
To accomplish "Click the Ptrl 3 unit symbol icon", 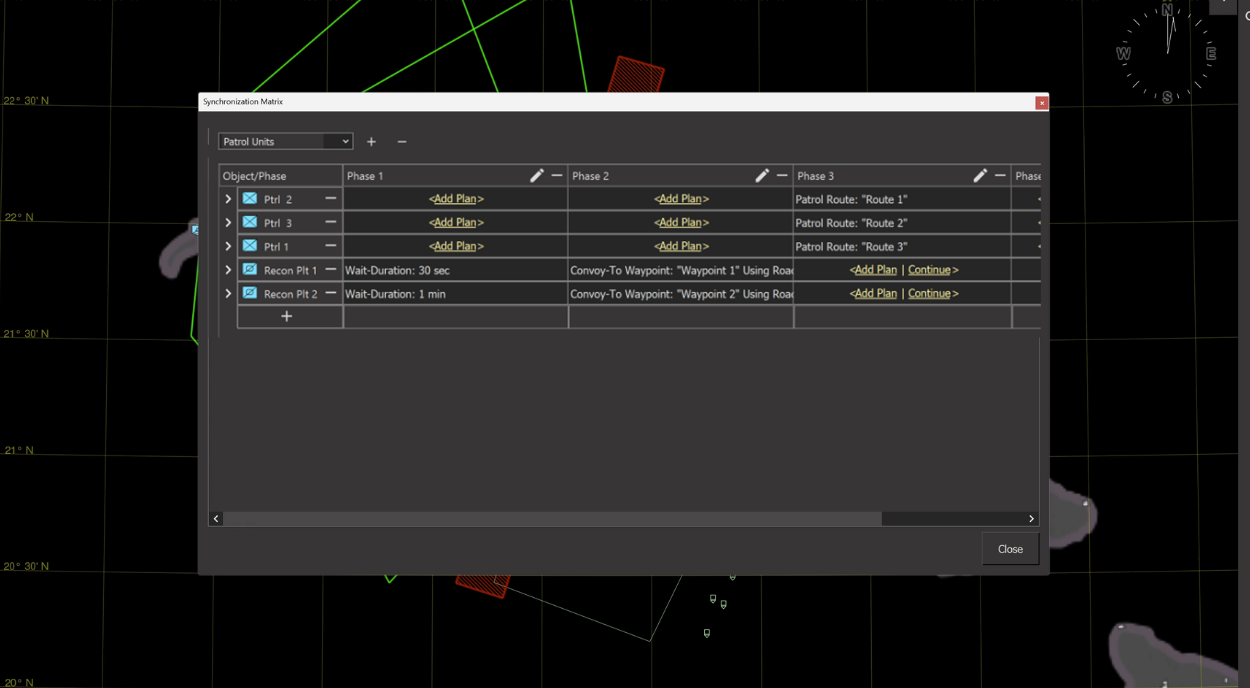I will click(250, 223).
